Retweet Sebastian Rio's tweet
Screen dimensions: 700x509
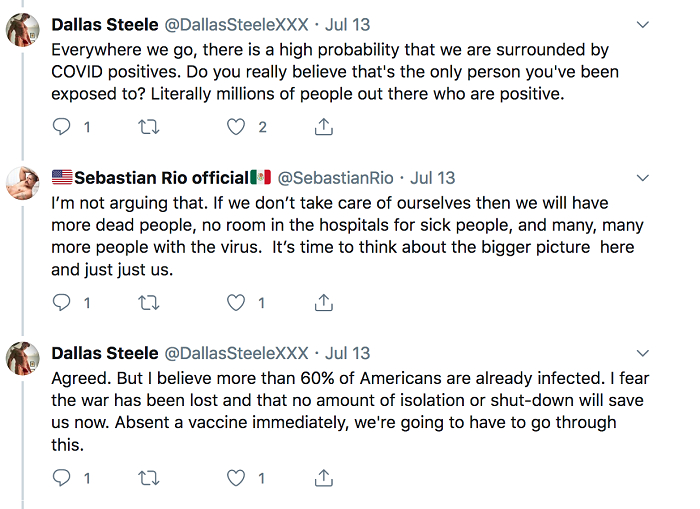tap(149, 302)
